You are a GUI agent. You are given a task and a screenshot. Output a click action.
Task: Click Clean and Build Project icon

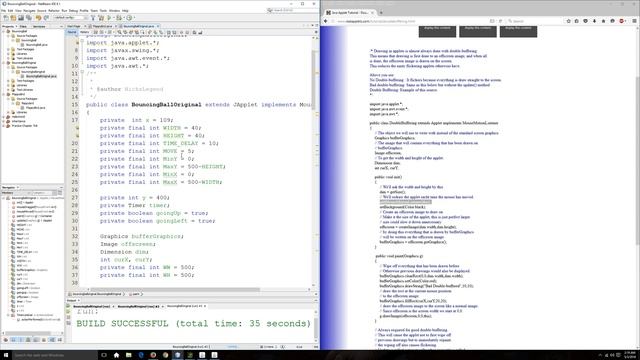click(101, 18)
